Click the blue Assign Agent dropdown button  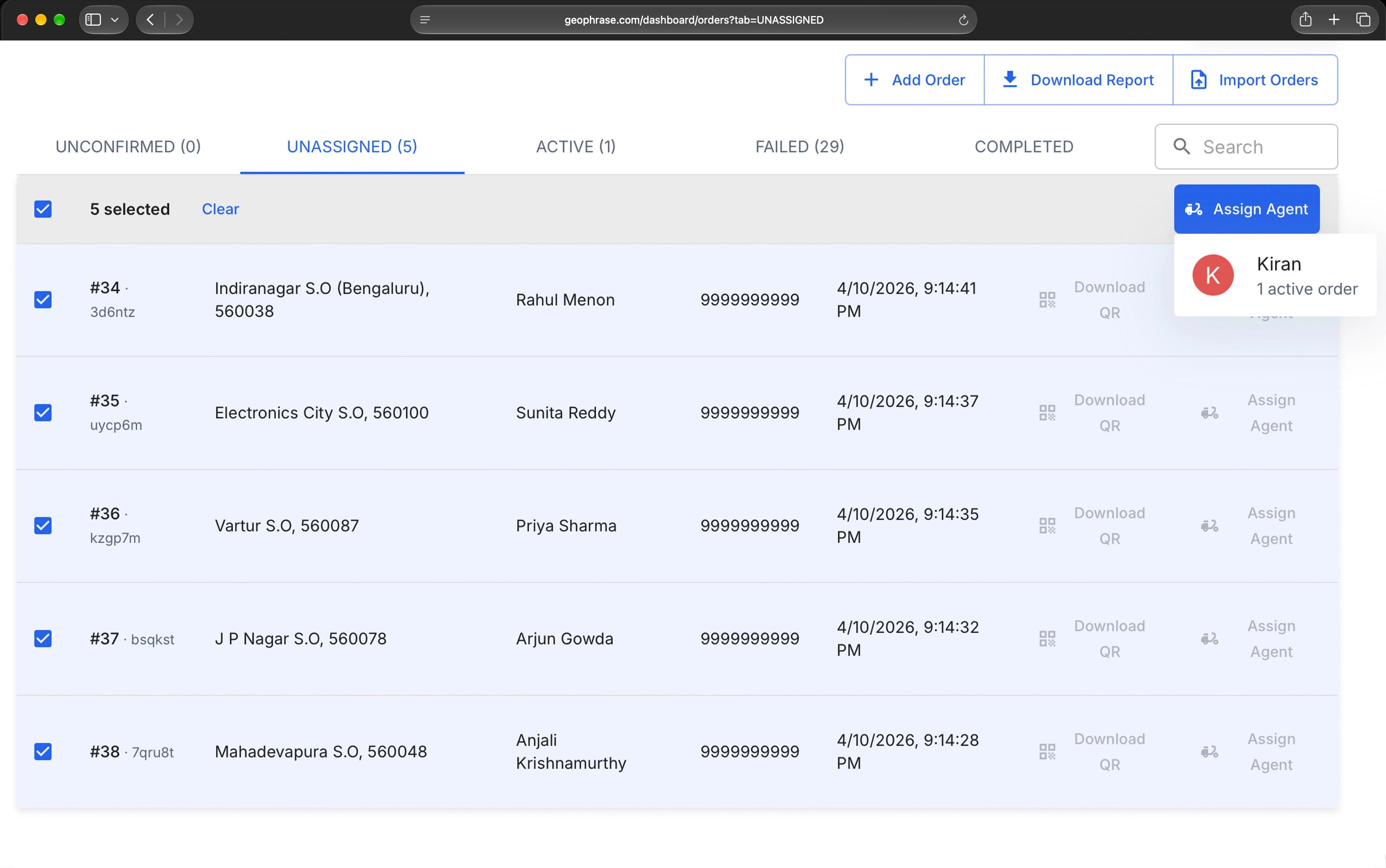[x=1246, y=209]
